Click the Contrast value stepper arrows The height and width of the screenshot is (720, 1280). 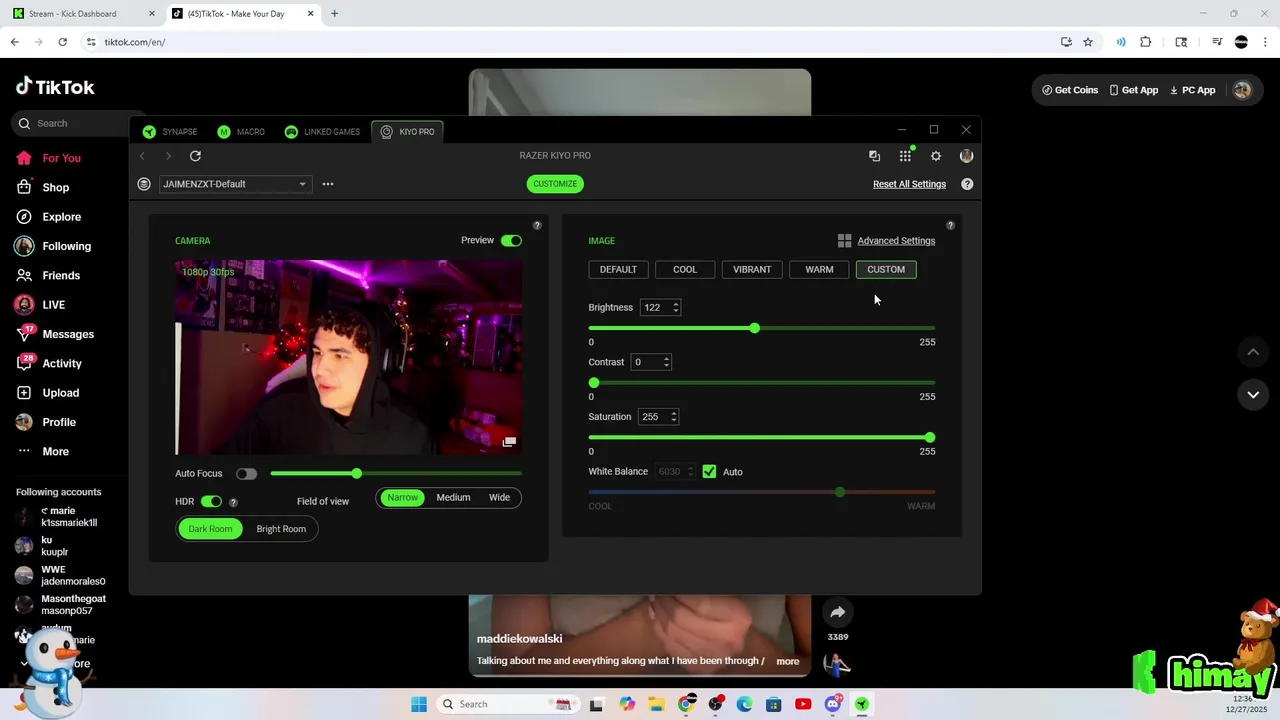tap(667, 362)
